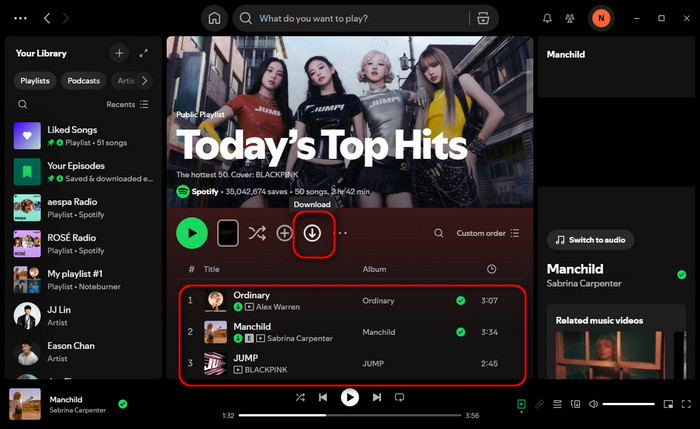Select the Artists filter chip
Image resolution: width=700 pixels, height=429 pixels.
pyautogui.click(x=125, y=81)
